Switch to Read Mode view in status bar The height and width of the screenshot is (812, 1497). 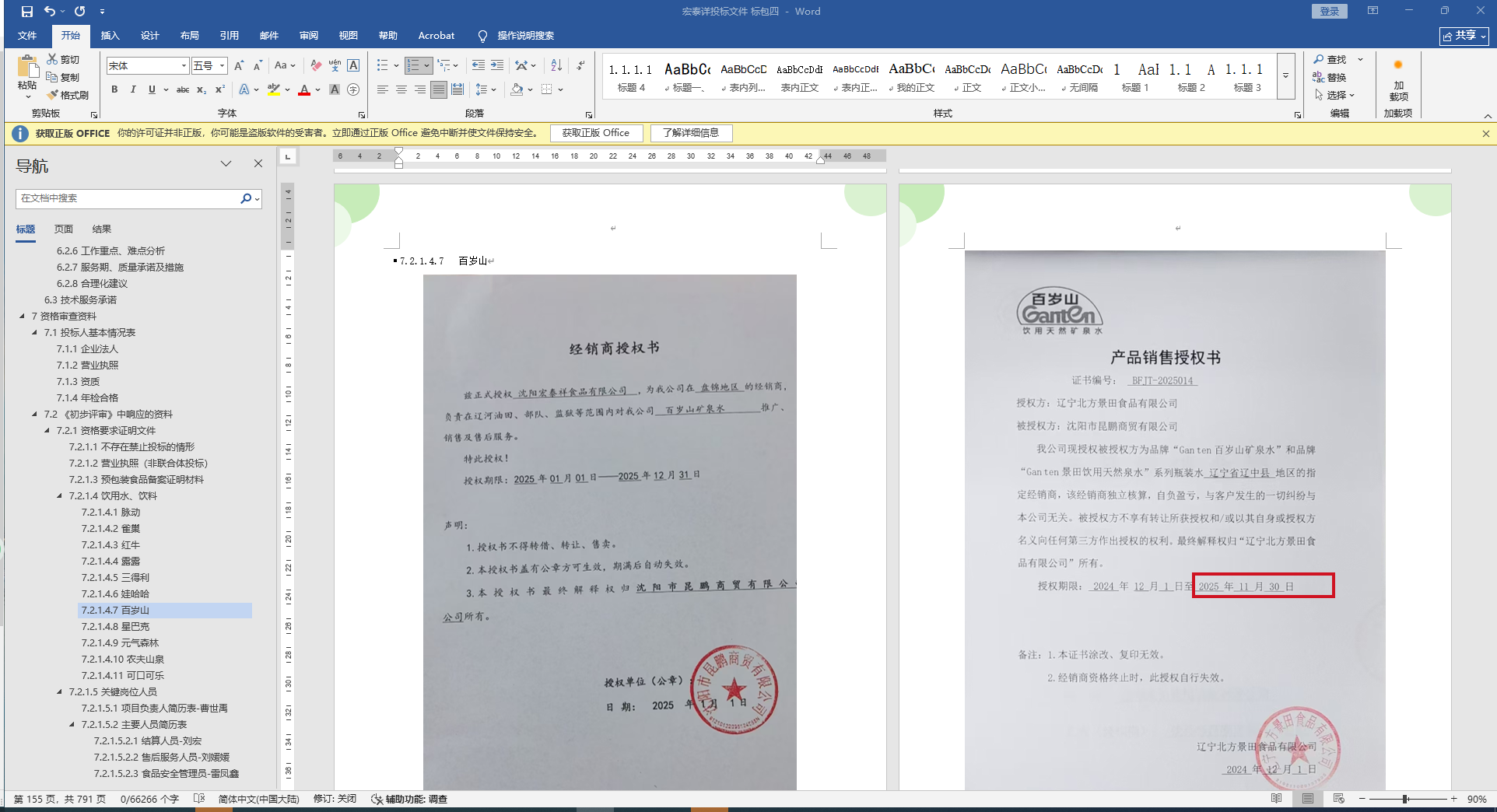click(1276, 799)
